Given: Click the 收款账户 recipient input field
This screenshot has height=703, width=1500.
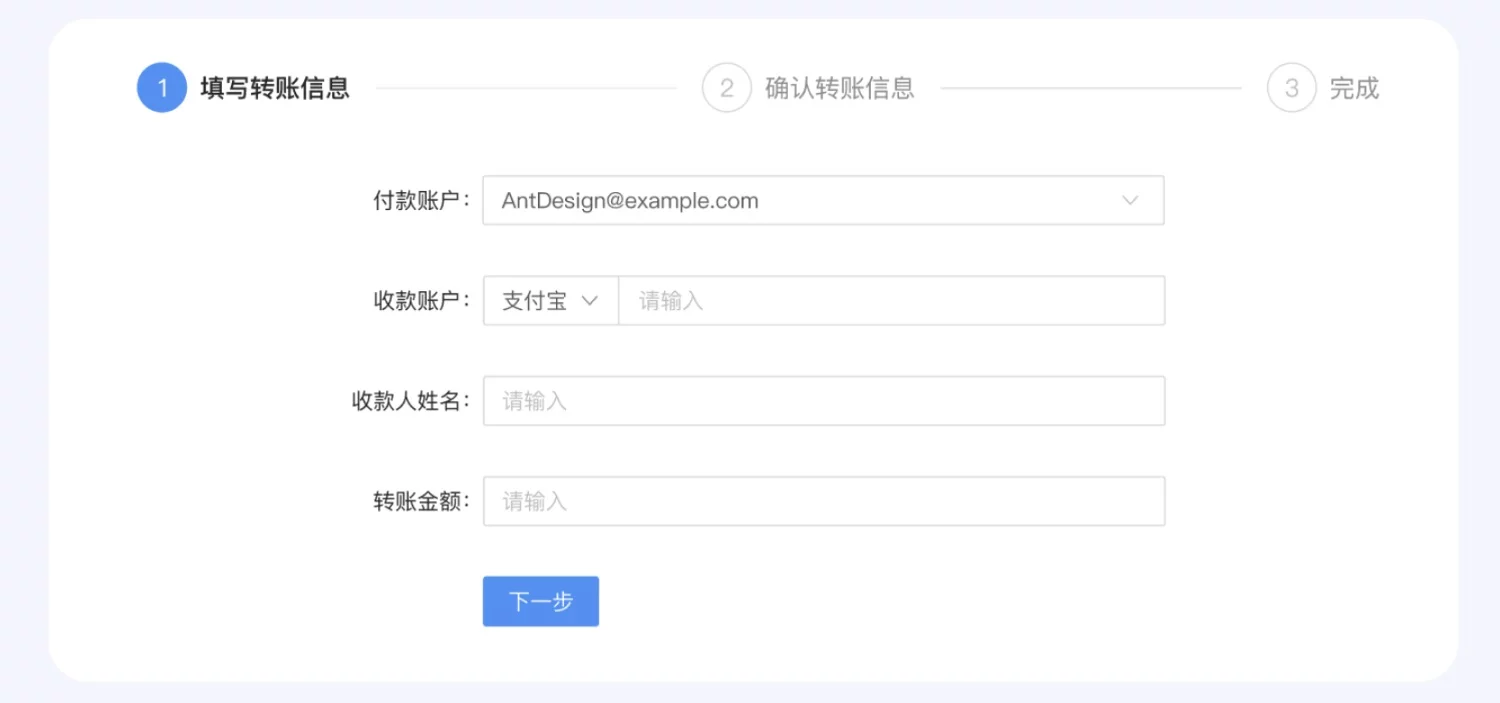Looking at the screenshot, I should (890, 300).
